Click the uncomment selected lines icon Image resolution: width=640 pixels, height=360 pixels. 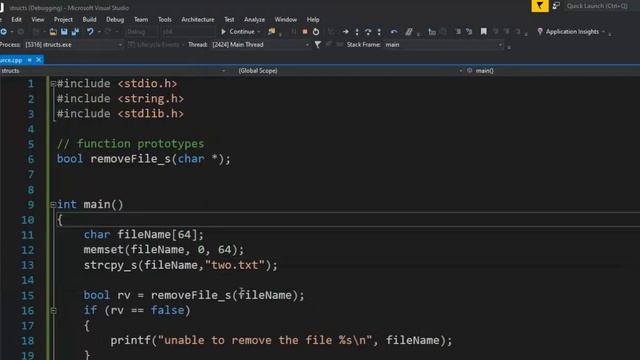coord(469,31)
